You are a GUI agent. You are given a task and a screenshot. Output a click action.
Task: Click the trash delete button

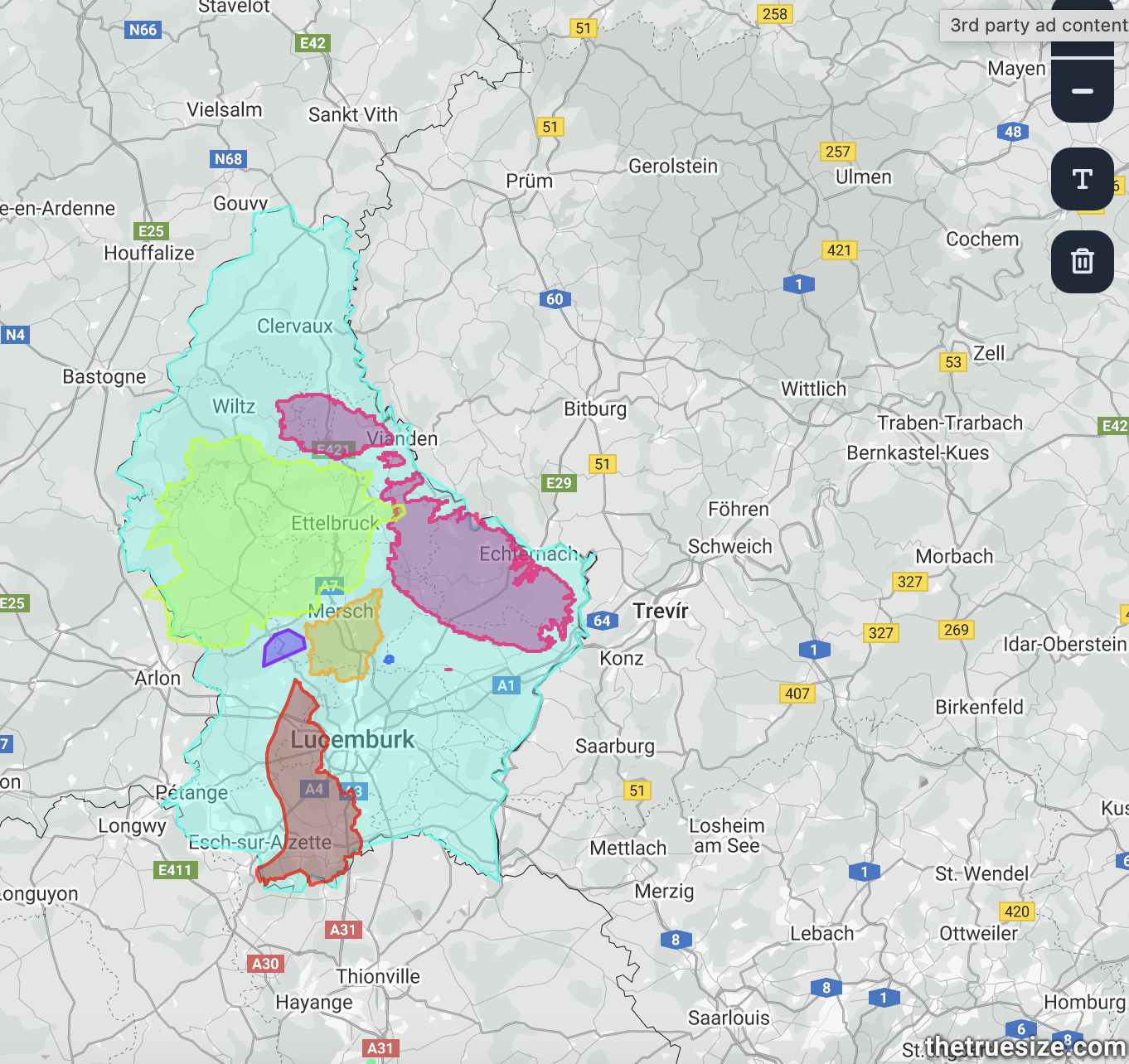pyautogui.click(x=1082, y=262)
